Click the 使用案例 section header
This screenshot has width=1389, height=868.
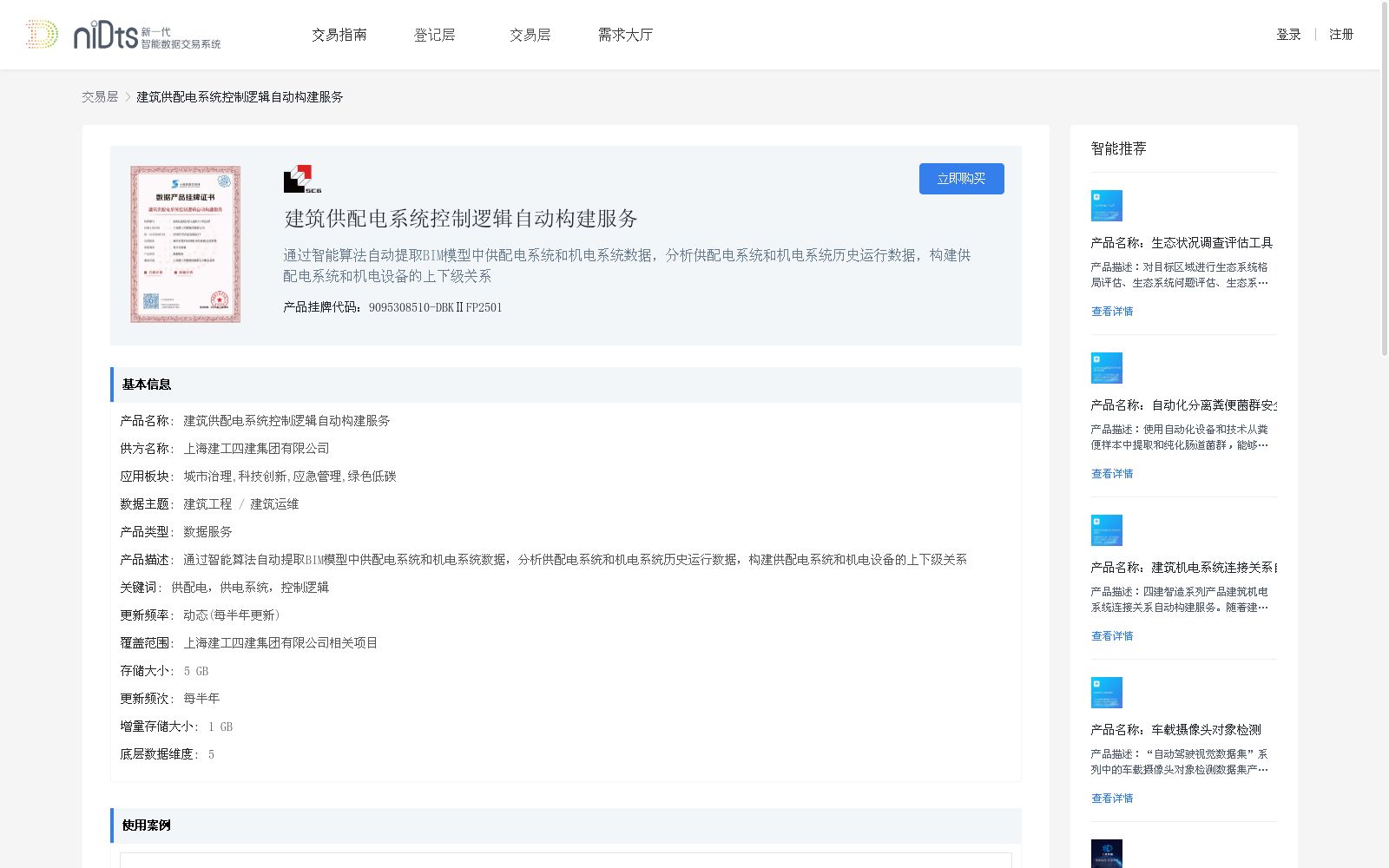click(566, 825)
